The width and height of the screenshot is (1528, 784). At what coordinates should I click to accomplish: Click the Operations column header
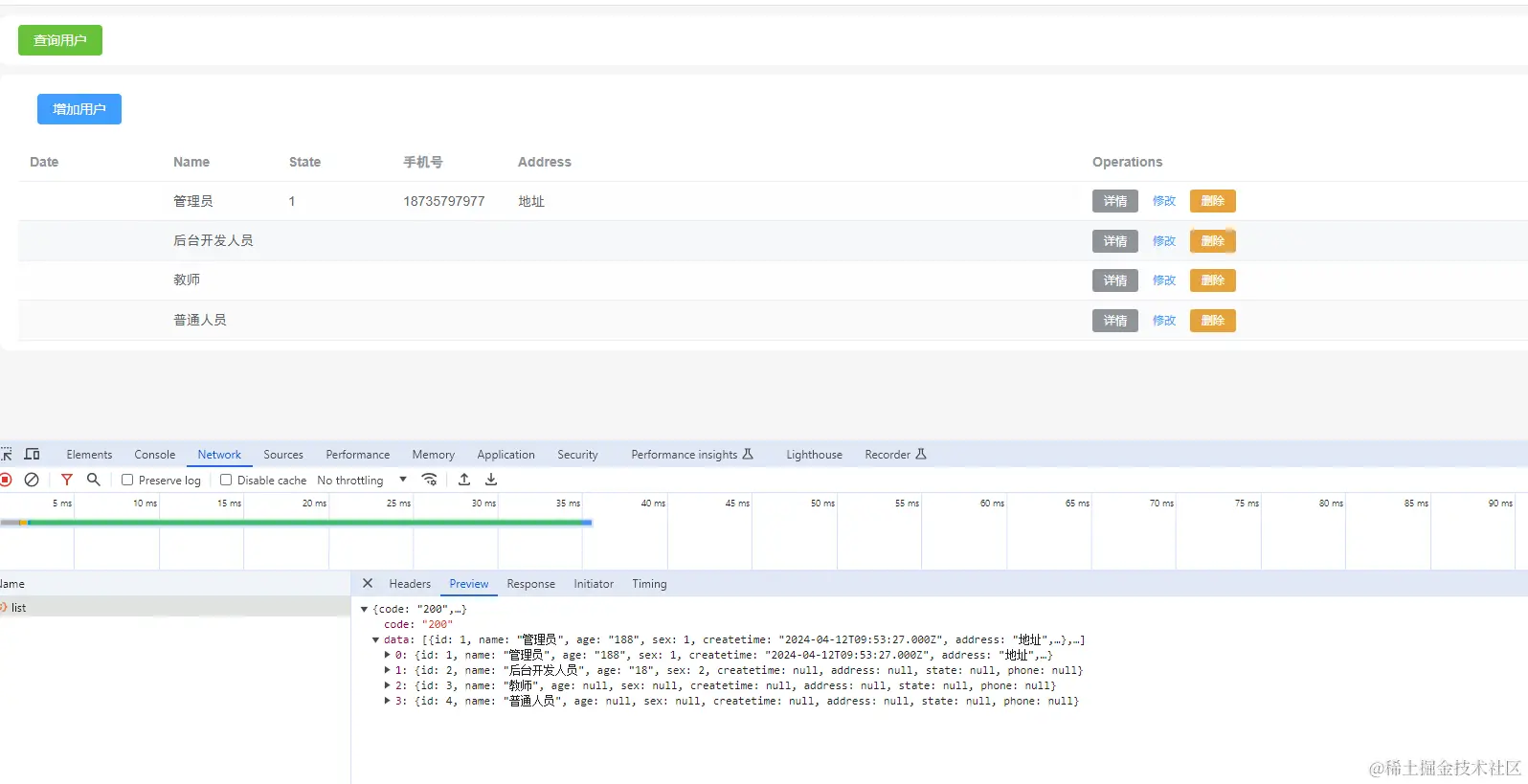tap(1128, 162)
